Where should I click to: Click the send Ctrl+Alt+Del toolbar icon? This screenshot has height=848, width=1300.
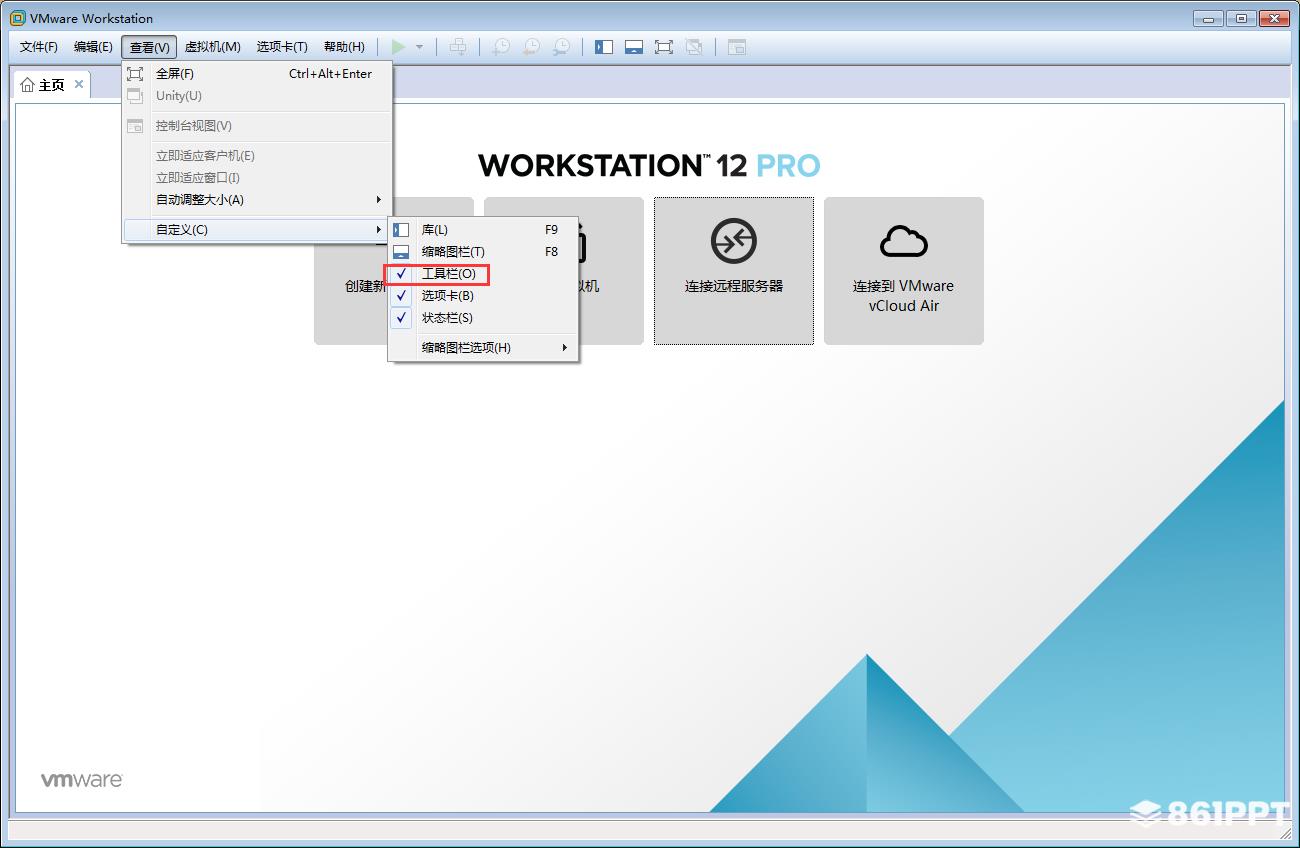tap(458, 47)
